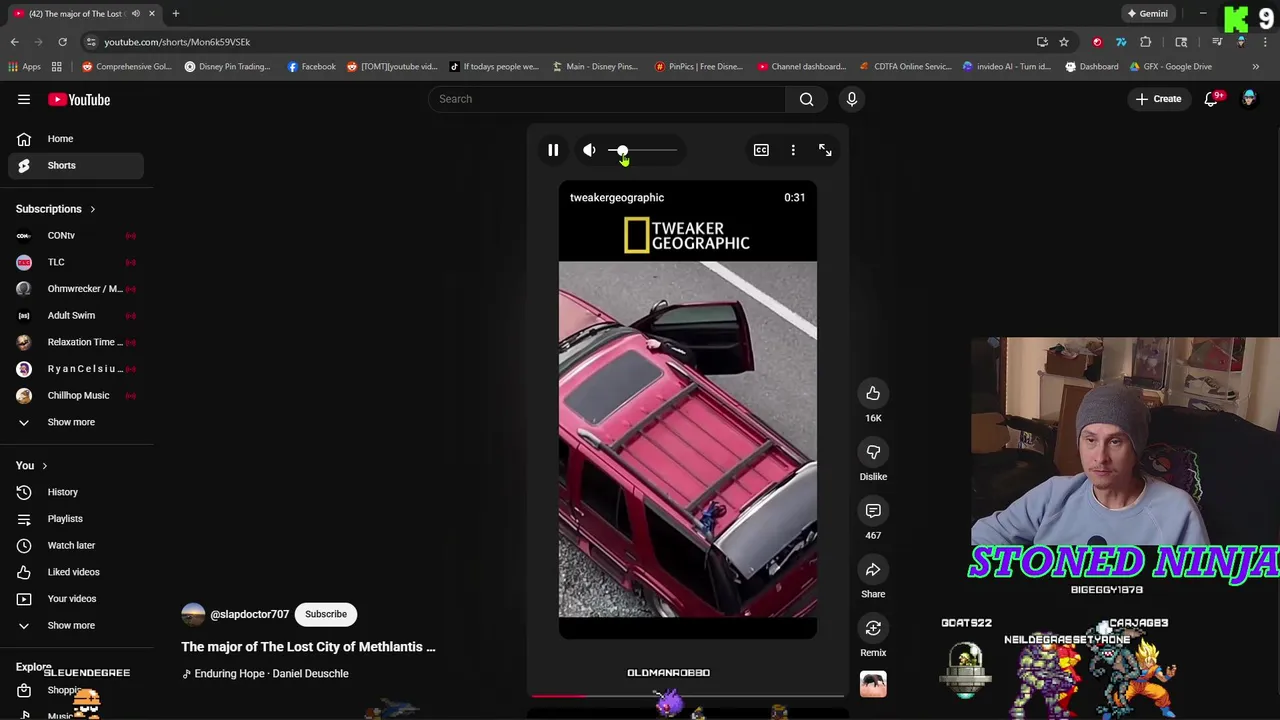Click the tweakergeographic label on the video
1280x720 pixels.
point(617,198)
